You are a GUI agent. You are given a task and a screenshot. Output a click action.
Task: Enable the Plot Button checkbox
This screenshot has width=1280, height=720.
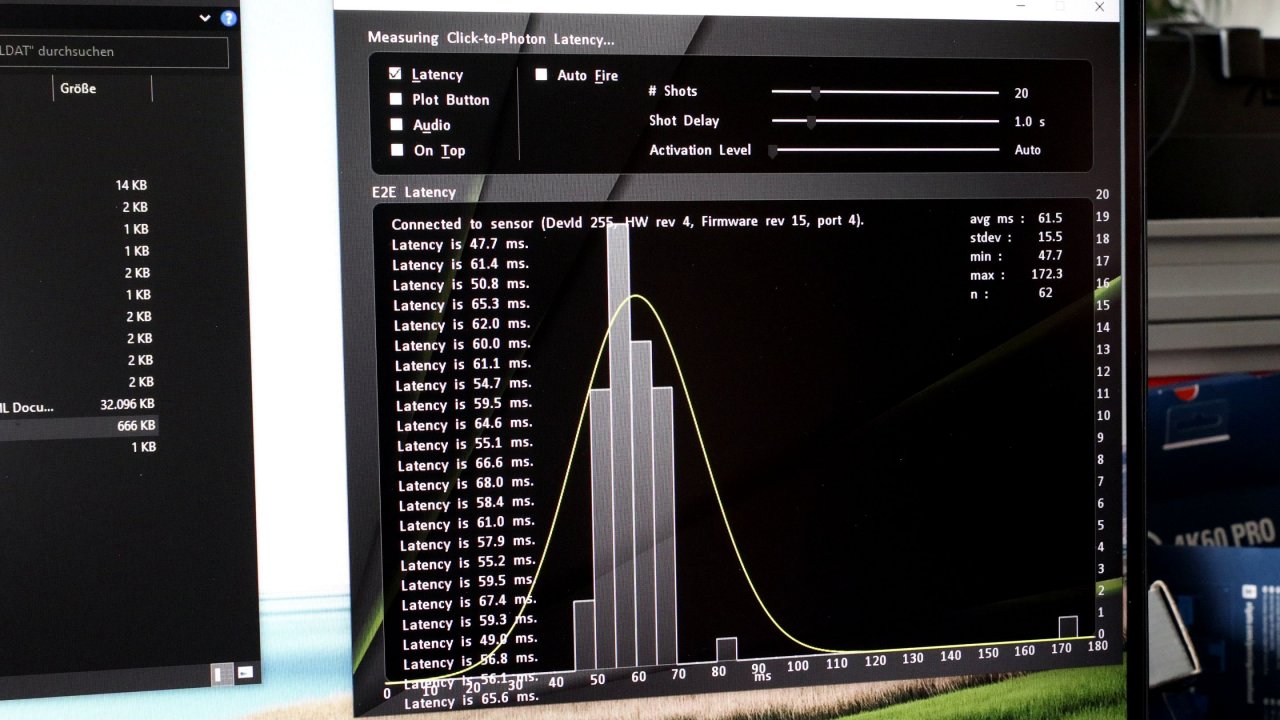(396, 99)
